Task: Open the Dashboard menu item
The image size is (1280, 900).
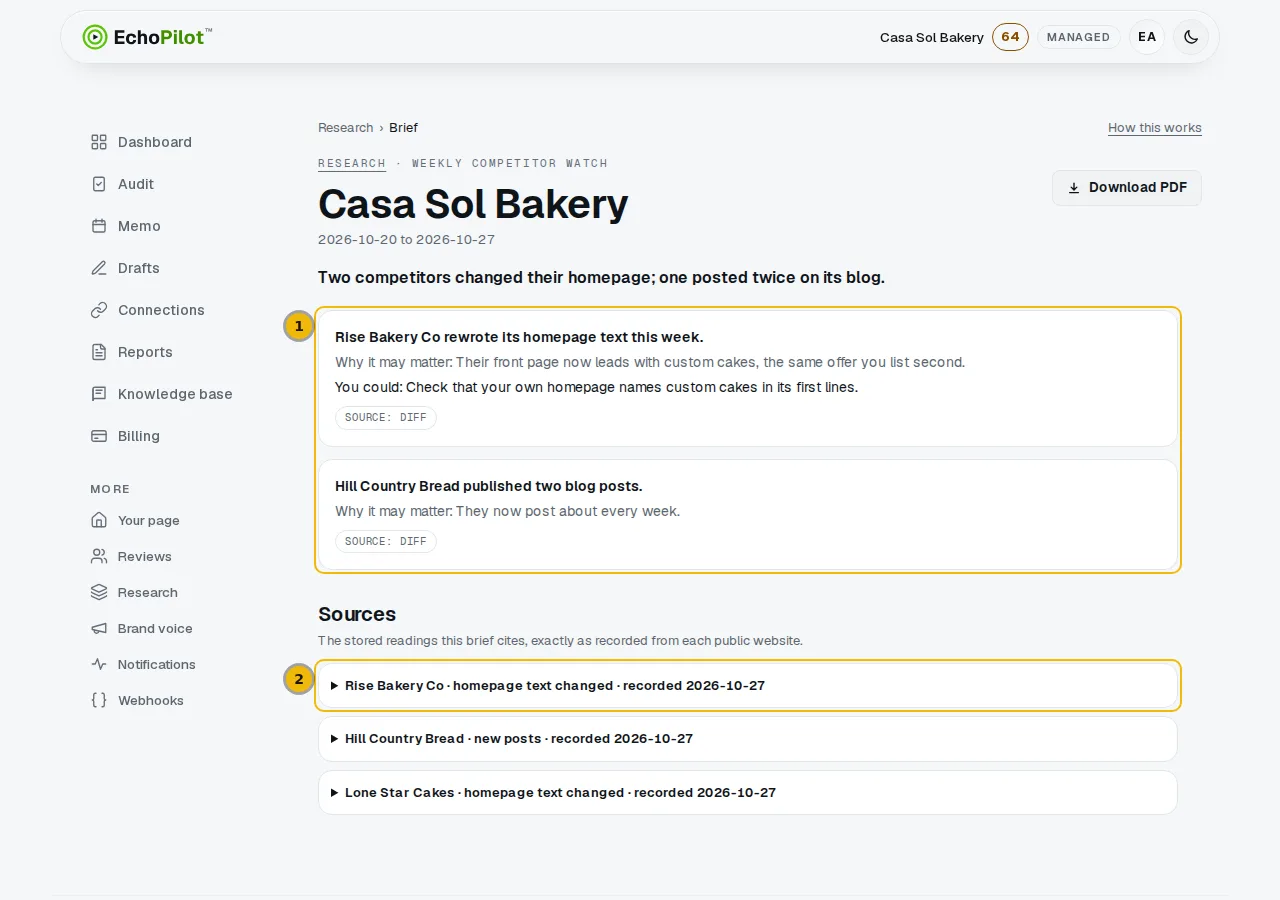Action: [x=155, y=142]
